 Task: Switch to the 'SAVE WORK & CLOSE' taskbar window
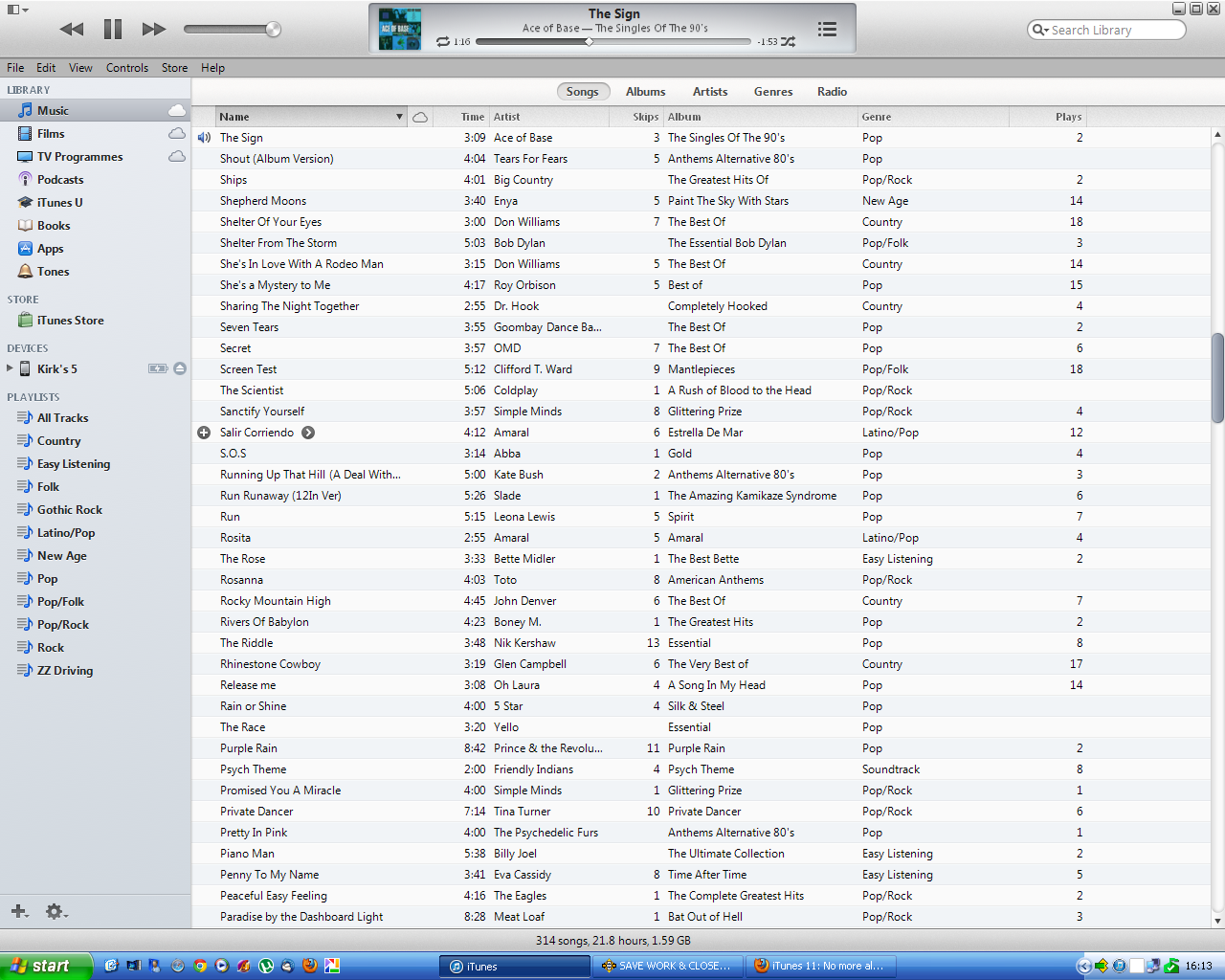[x=667, y=966]
